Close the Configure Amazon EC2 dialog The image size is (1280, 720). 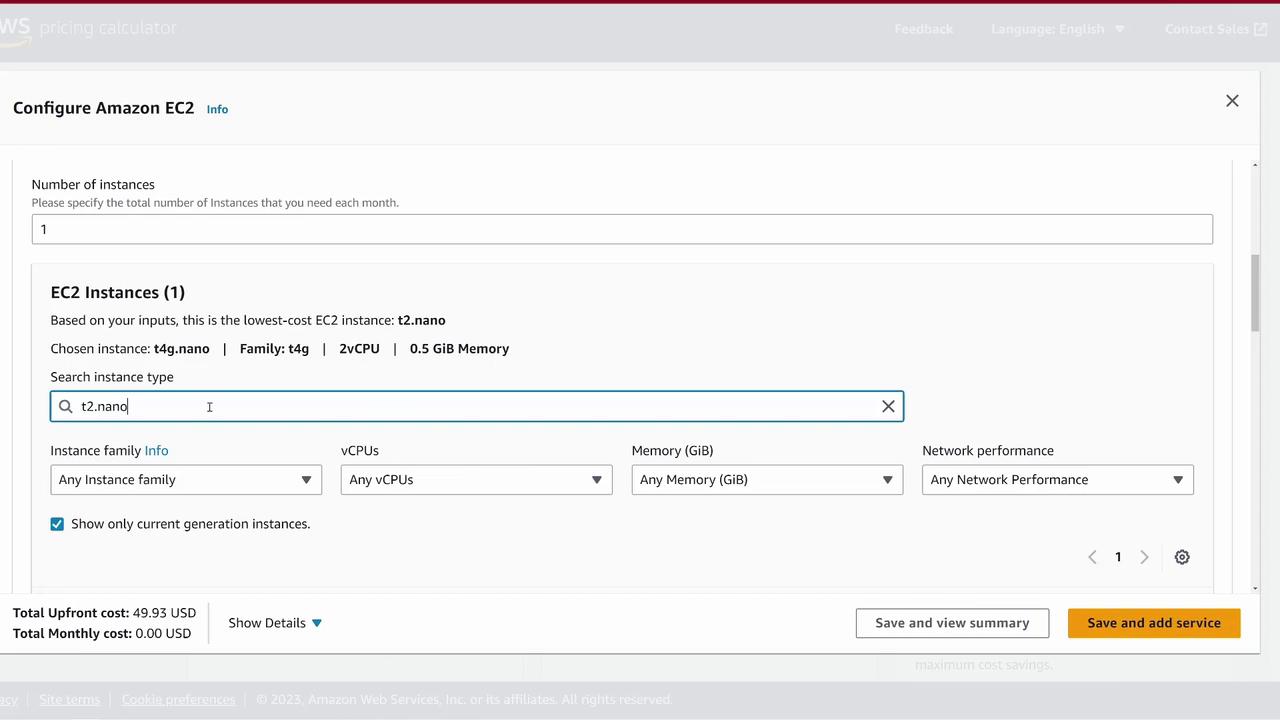pos(1232,101)
